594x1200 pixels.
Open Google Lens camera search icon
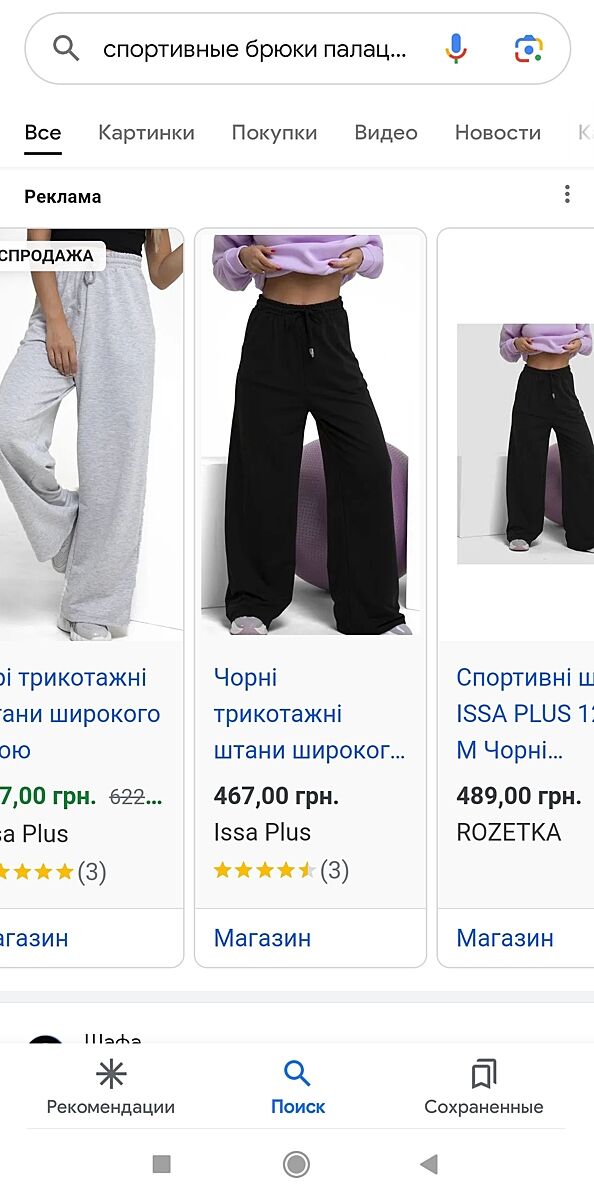click(528, 48)
